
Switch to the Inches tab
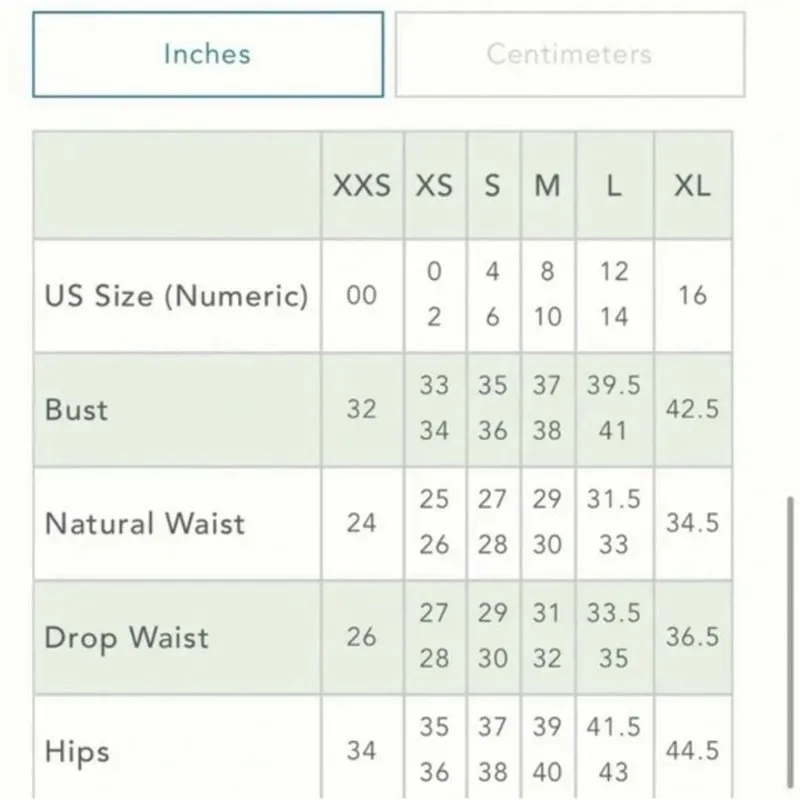(208, 54)
